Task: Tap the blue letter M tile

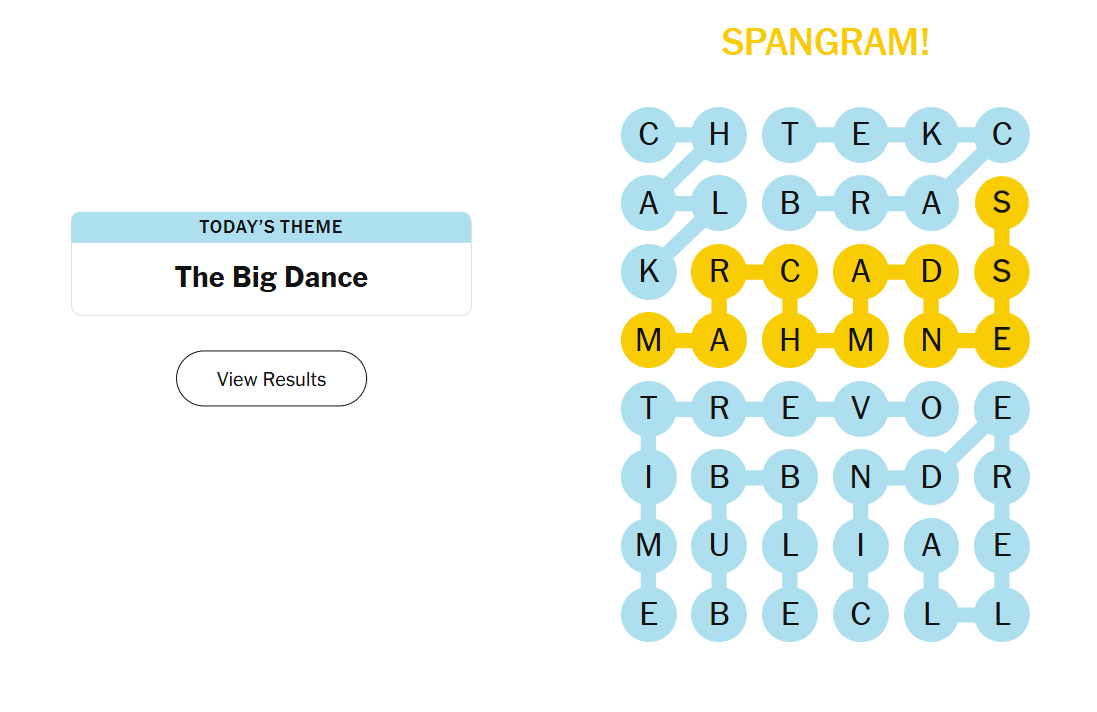Action: pos(649,546)
